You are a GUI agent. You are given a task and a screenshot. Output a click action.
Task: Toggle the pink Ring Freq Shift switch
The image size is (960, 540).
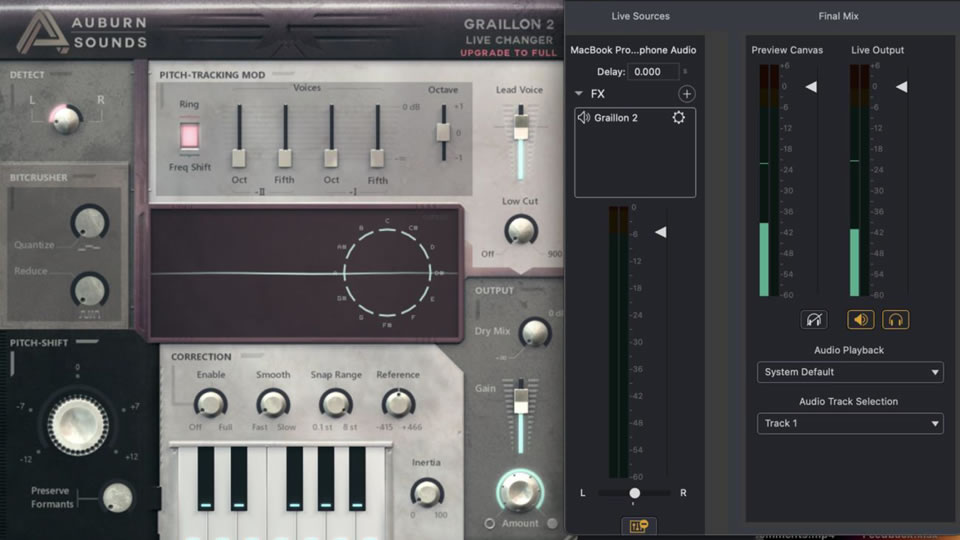click(x=189, y=135)
